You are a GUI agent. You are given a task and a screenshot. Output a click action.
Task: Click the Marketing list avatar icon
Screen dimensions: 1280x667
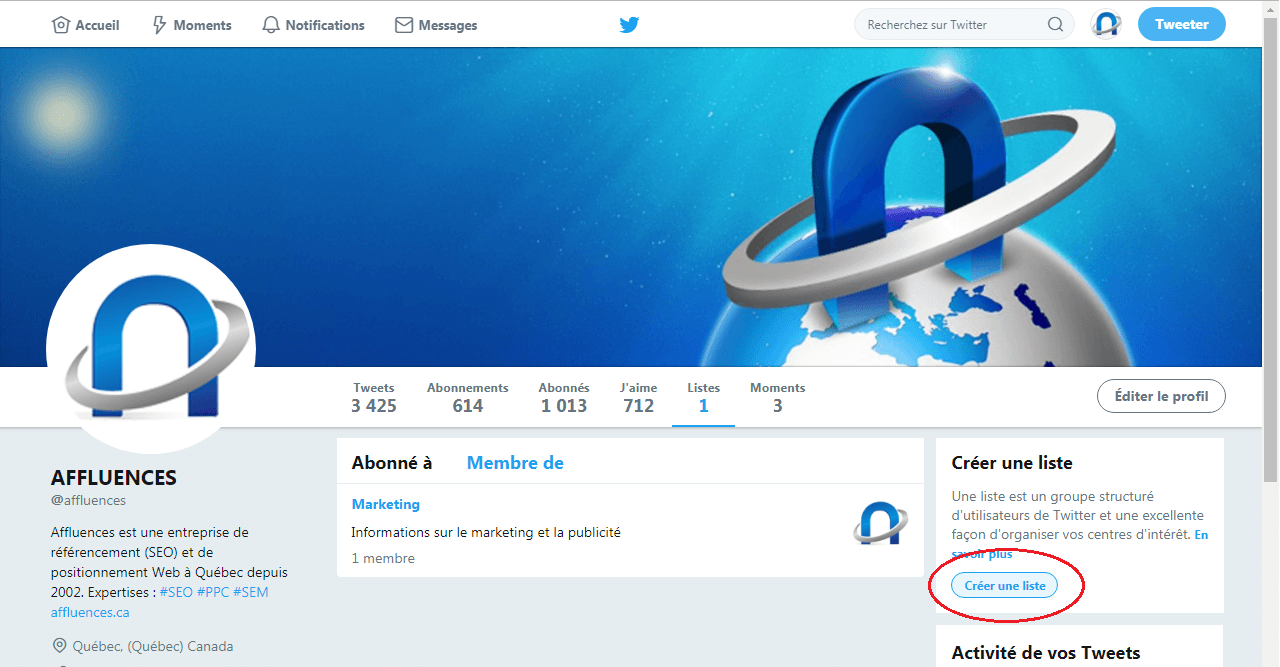click(880, 524)
